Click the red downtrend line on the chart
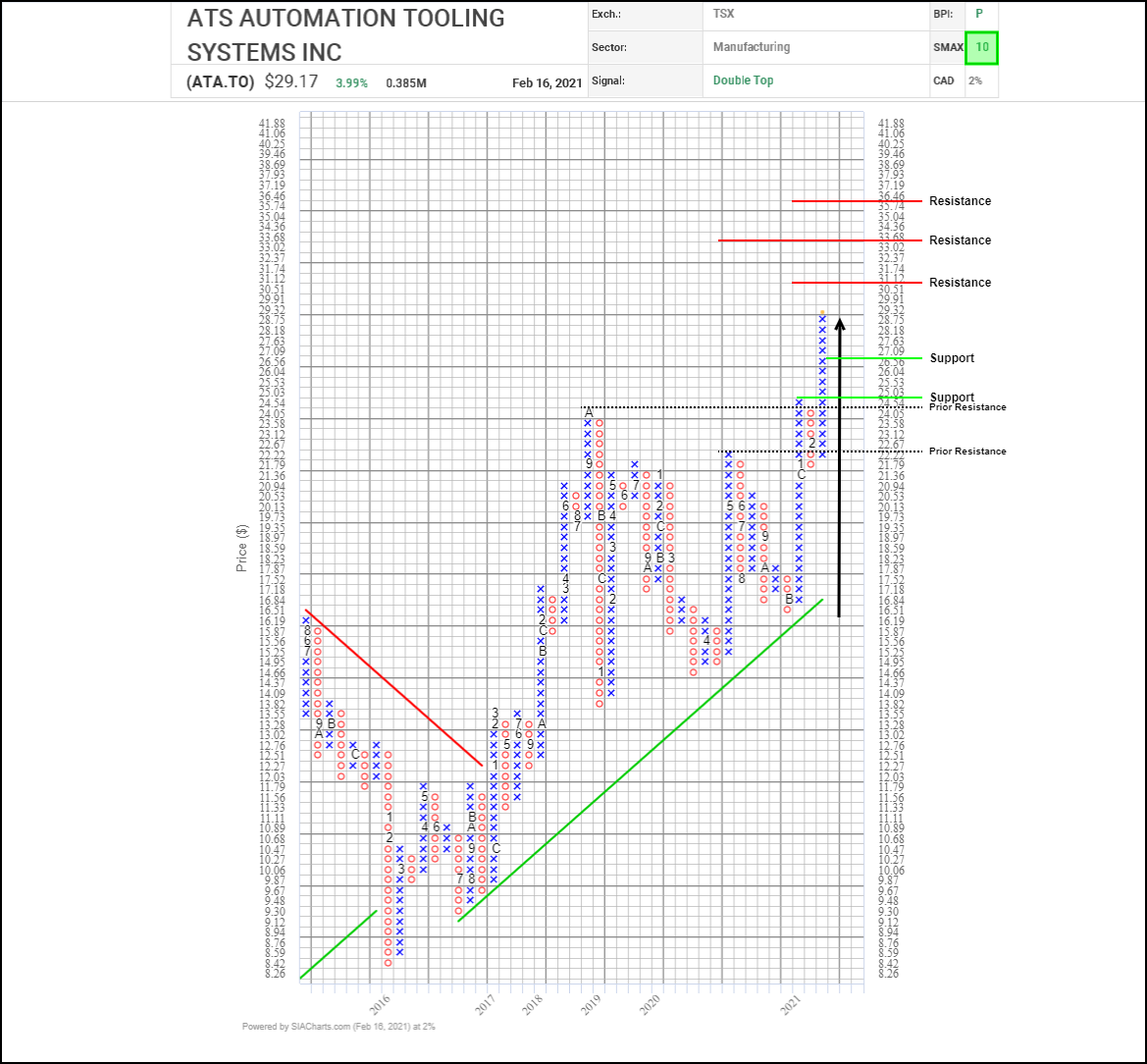Viewport: 1147px width, 1064px height. tap(392, 687)
